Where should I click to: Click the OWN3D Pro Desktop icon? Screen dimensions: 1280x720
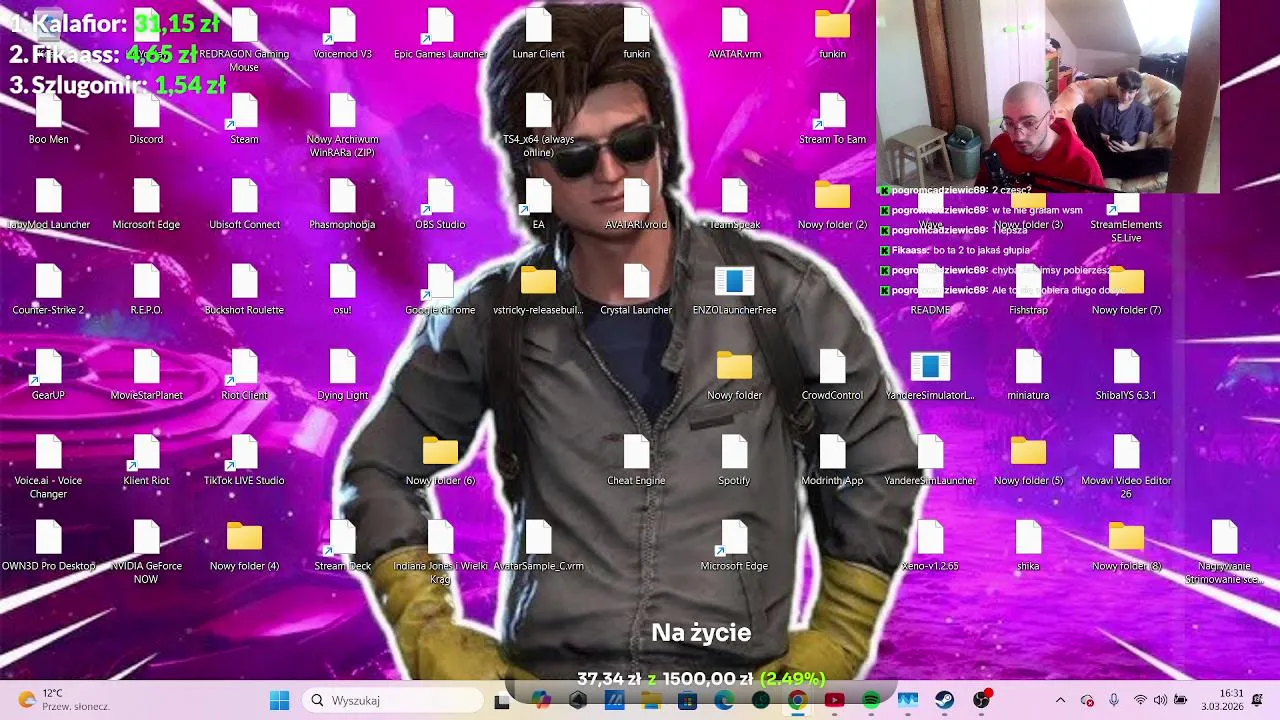48,544
